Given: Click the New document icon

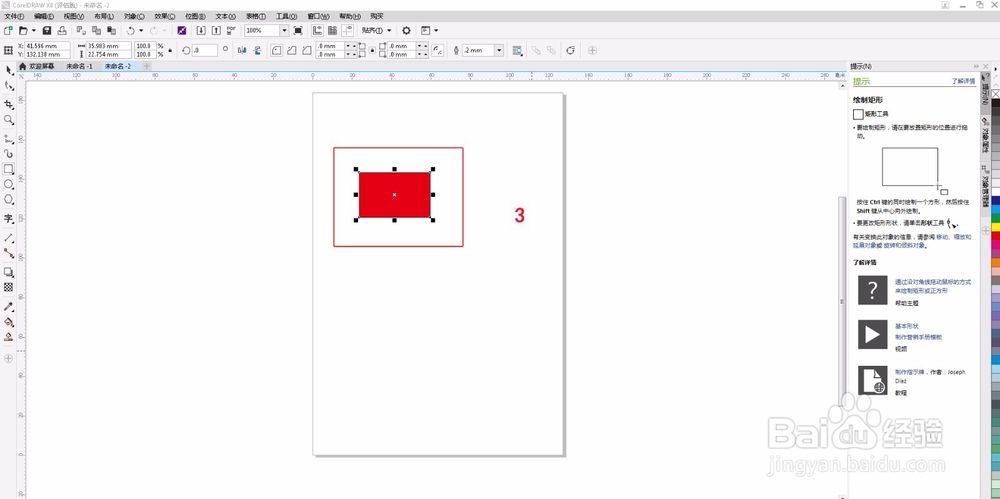Looking at the screenshot, I should [x=8, y=30].
